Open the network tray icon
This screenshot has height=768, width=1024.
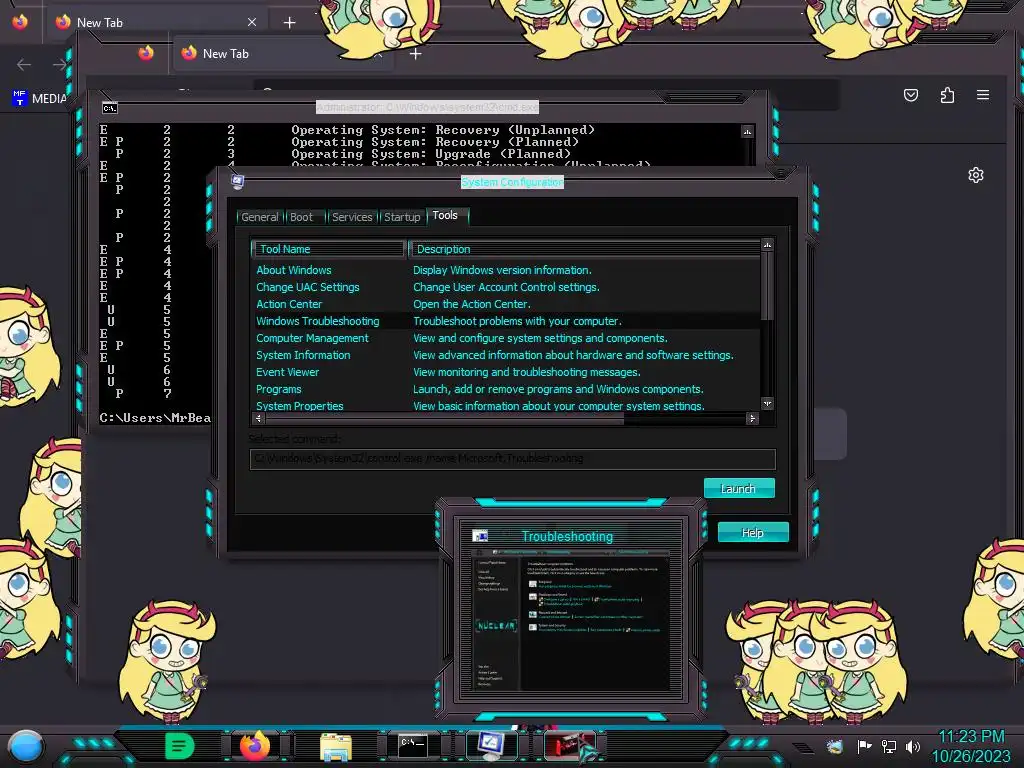(889, 746)
